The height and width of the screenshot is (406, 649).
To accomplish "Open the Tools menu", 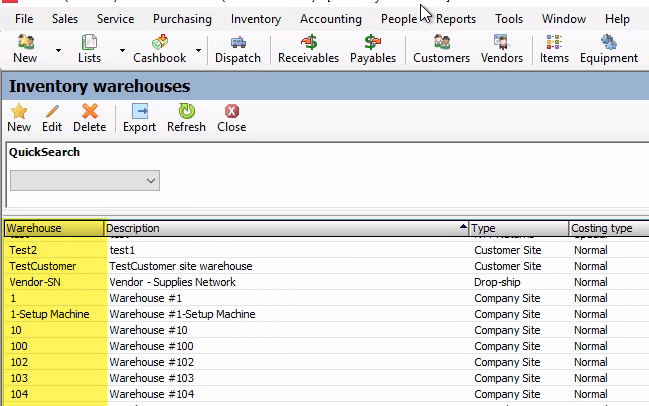I will (509, 19).
